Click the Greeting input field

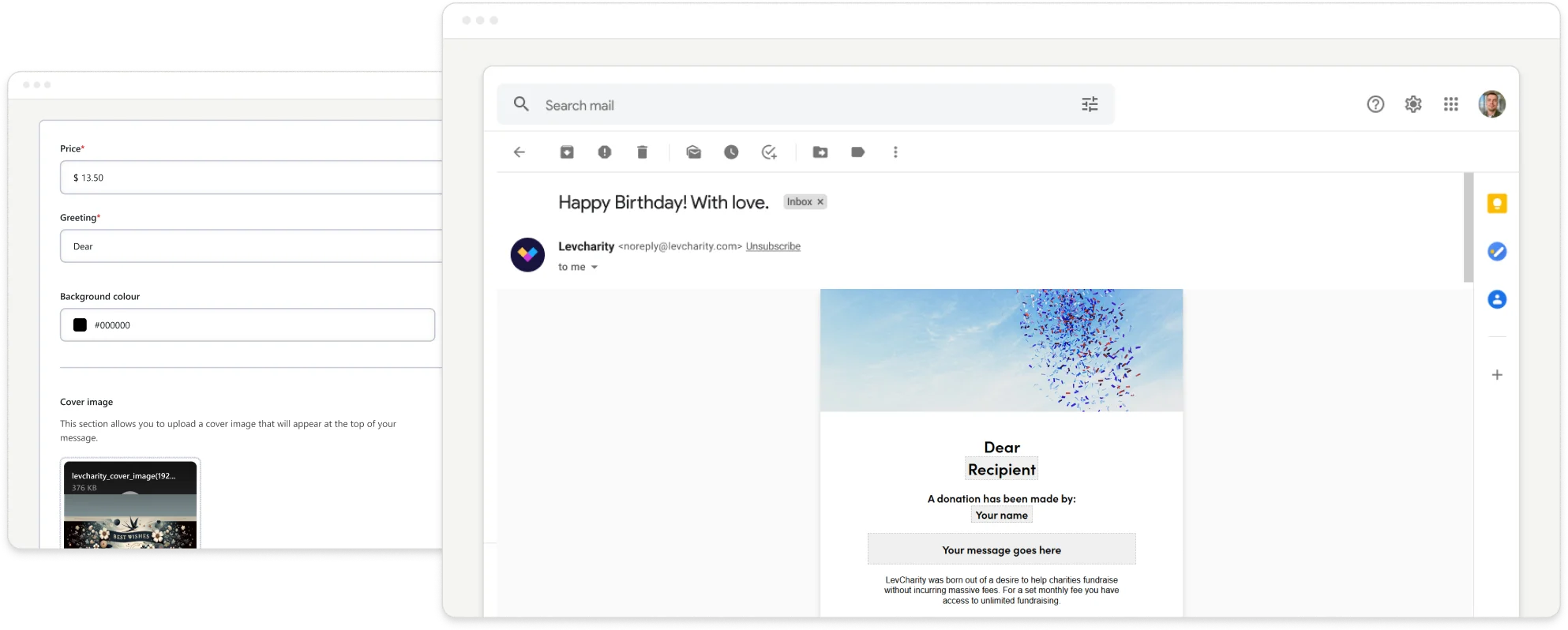point(251,246)
